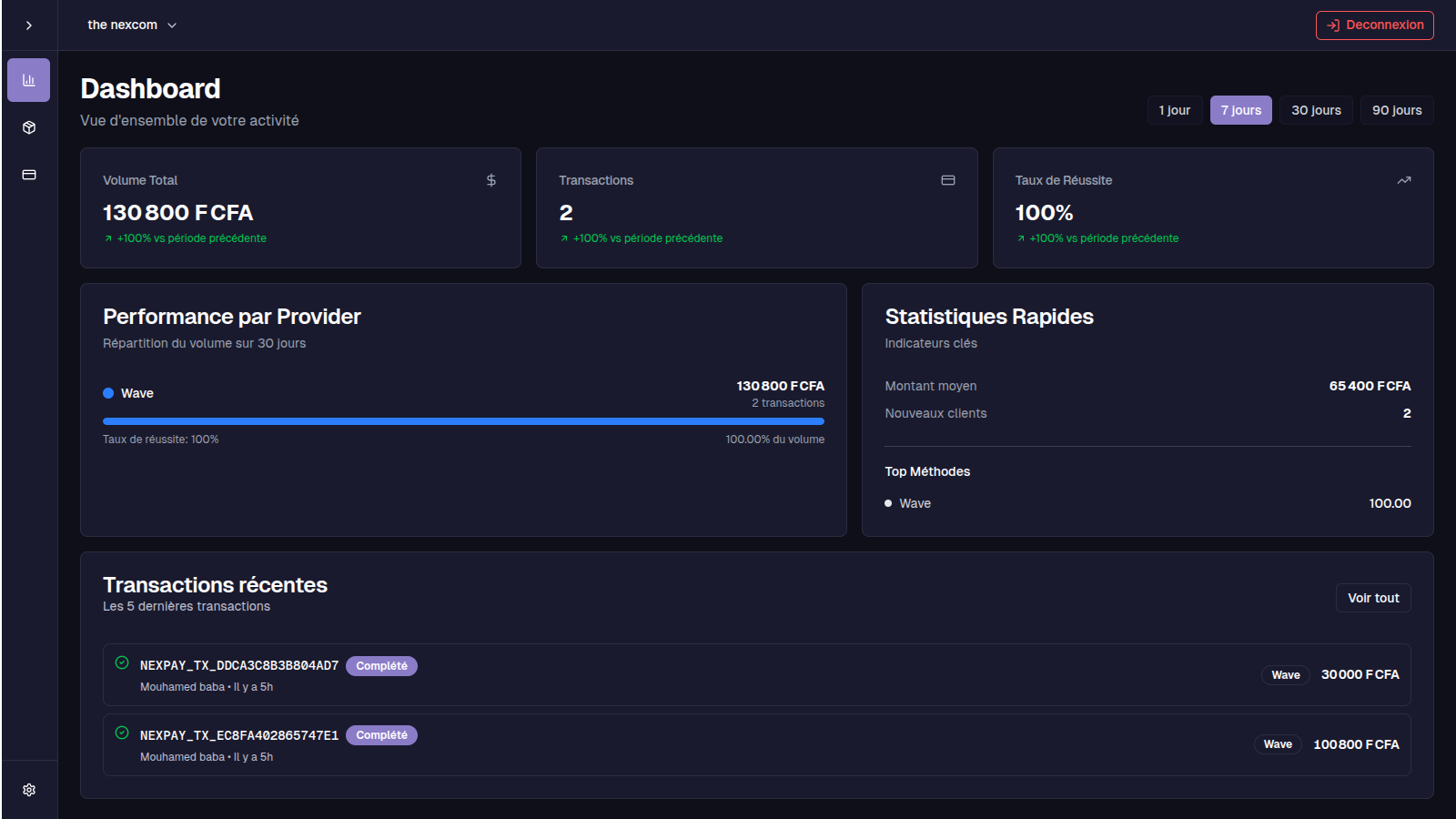Select the 7 jours period filter

point(1240,110)
